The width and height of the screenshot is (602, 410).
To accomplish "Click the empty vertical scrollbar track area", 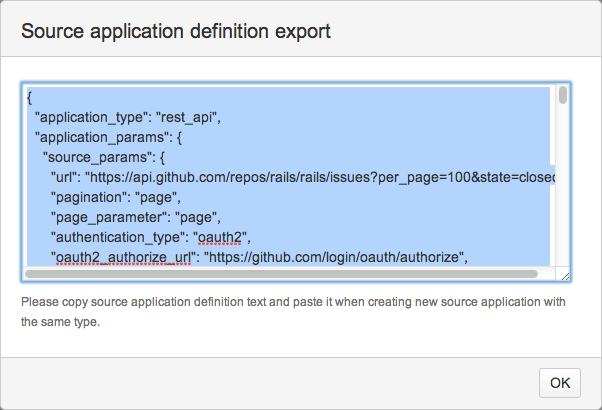I will (x=563, y=190).
